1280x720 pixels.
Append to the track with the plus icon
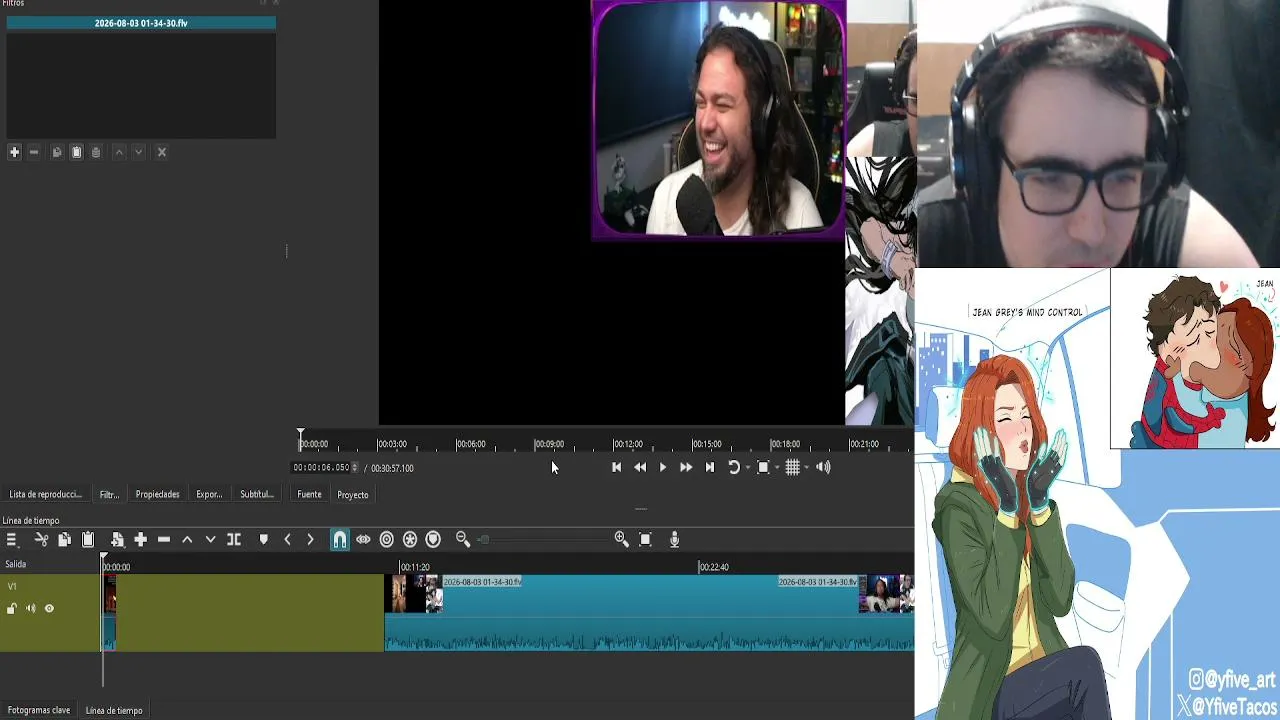click(140, 540)
